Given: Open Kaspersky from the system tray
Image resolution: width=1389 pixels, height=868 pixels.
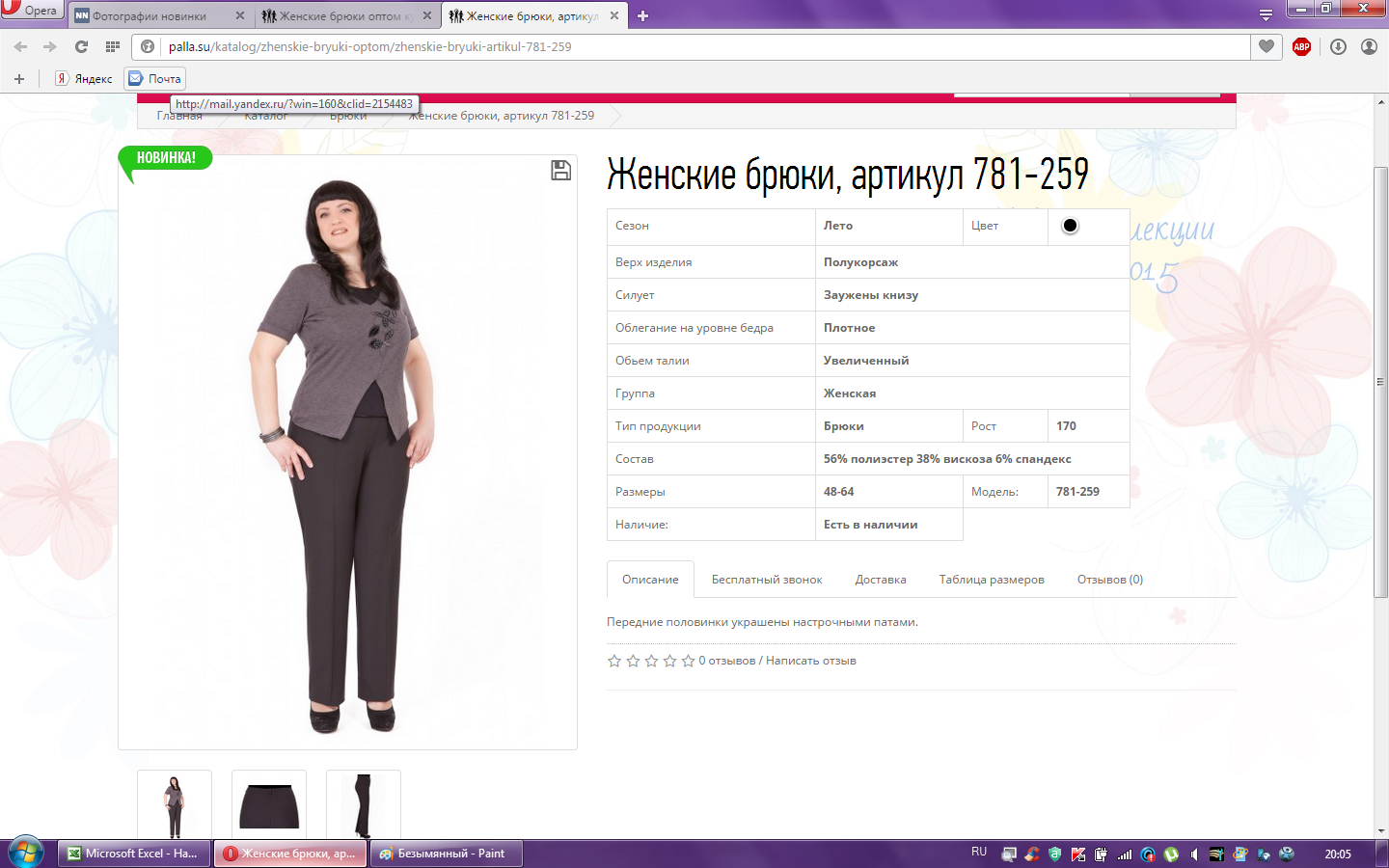Looking at the screenshot, I should click(x=1078, y=854).
